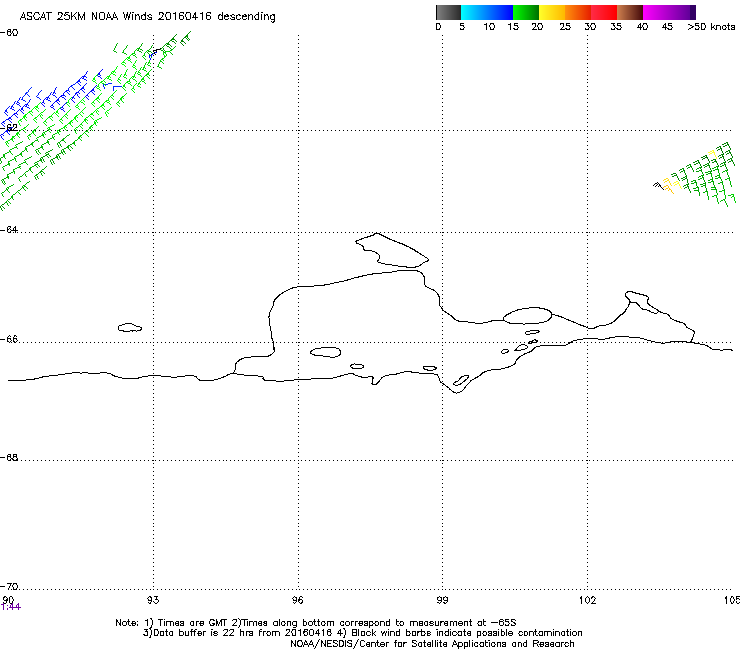Viewport: 740px width, 650px height.
Task: Click the black contaminated wind barb near 103E
Action: [658, 186]
